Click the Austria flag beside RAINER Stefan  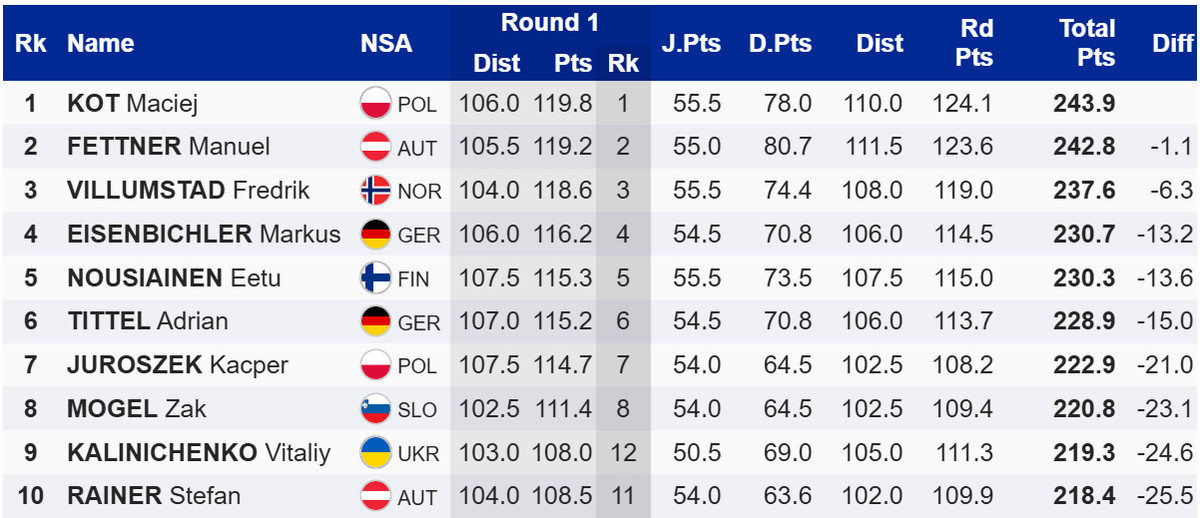click(375, 496)
